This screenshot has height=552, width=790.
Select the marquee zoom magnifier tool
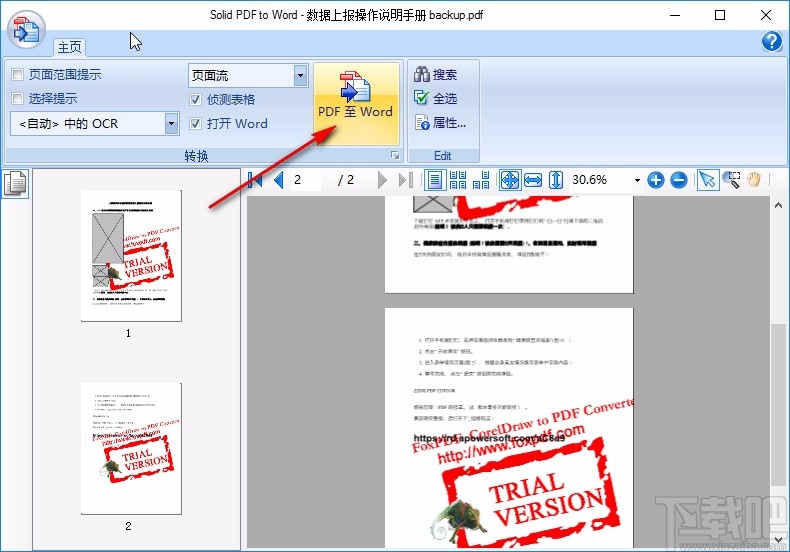click(x=731, y=180)
